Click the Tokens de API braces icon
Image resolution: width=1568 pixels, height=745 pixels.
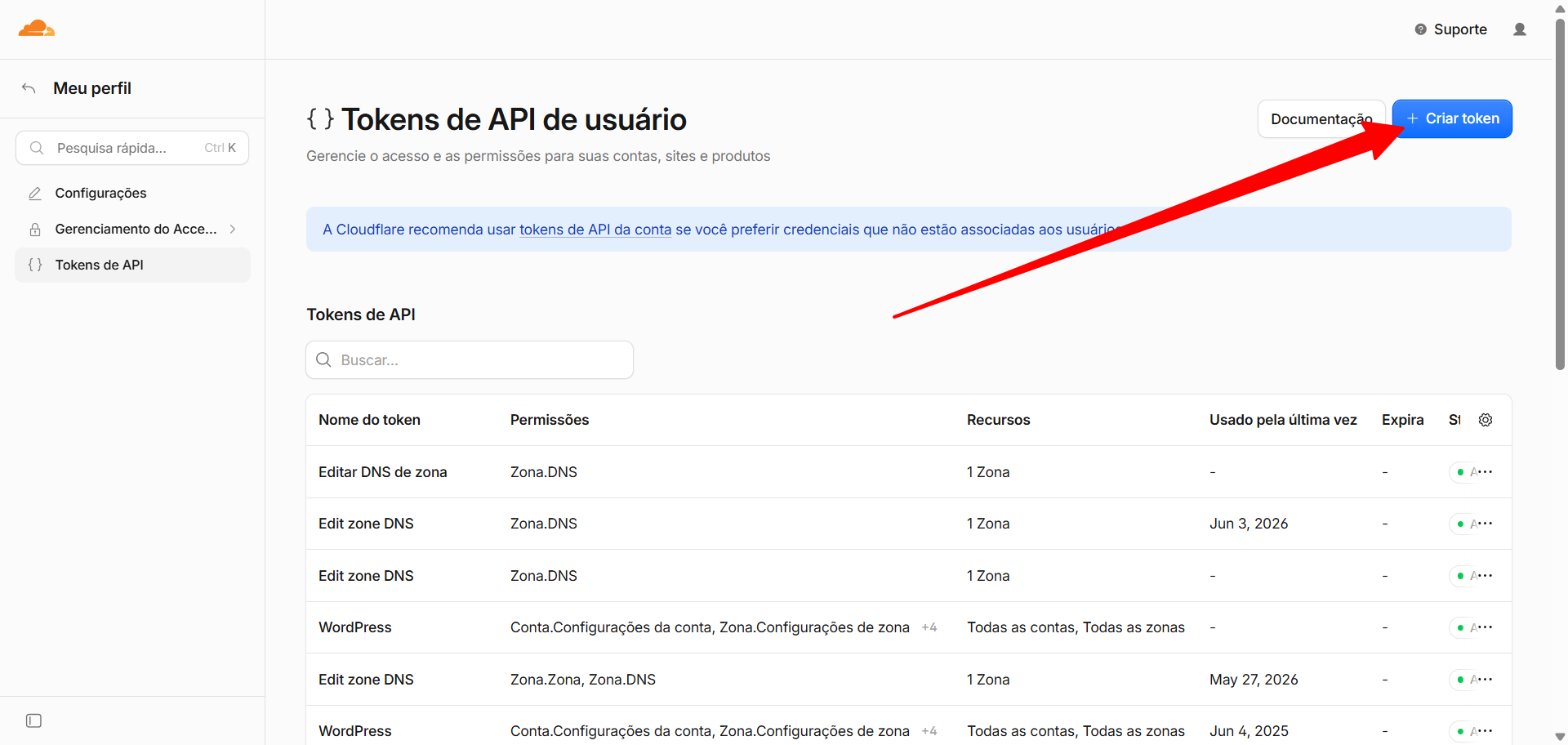pyautogui.click(x=35, y=265)
